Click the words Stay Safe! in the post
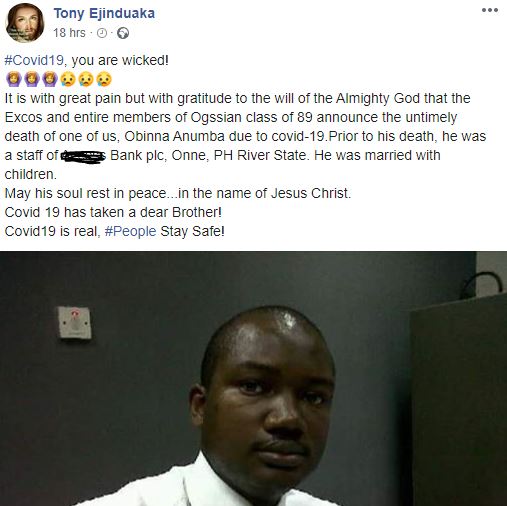This screenshot has height=506, width=507. (192, 231)
